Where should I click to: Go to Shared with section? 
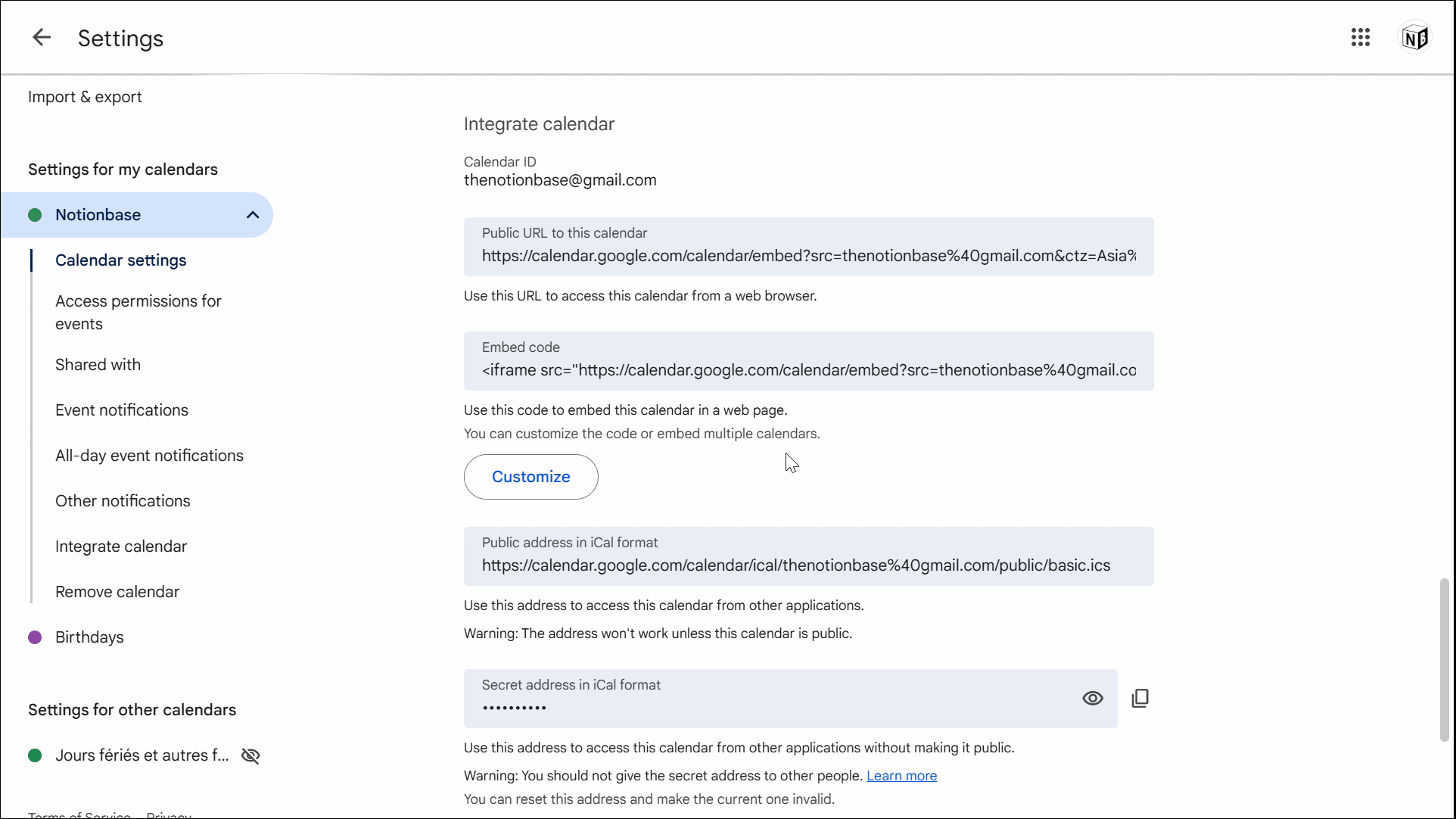pos(98,365)
